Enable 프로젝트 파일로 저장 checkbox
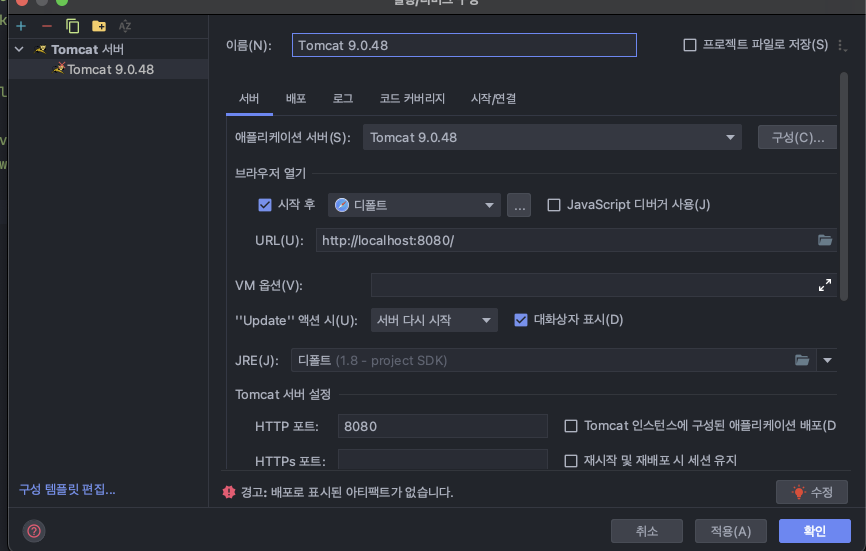The image size is (866, 551). point(690,45)
